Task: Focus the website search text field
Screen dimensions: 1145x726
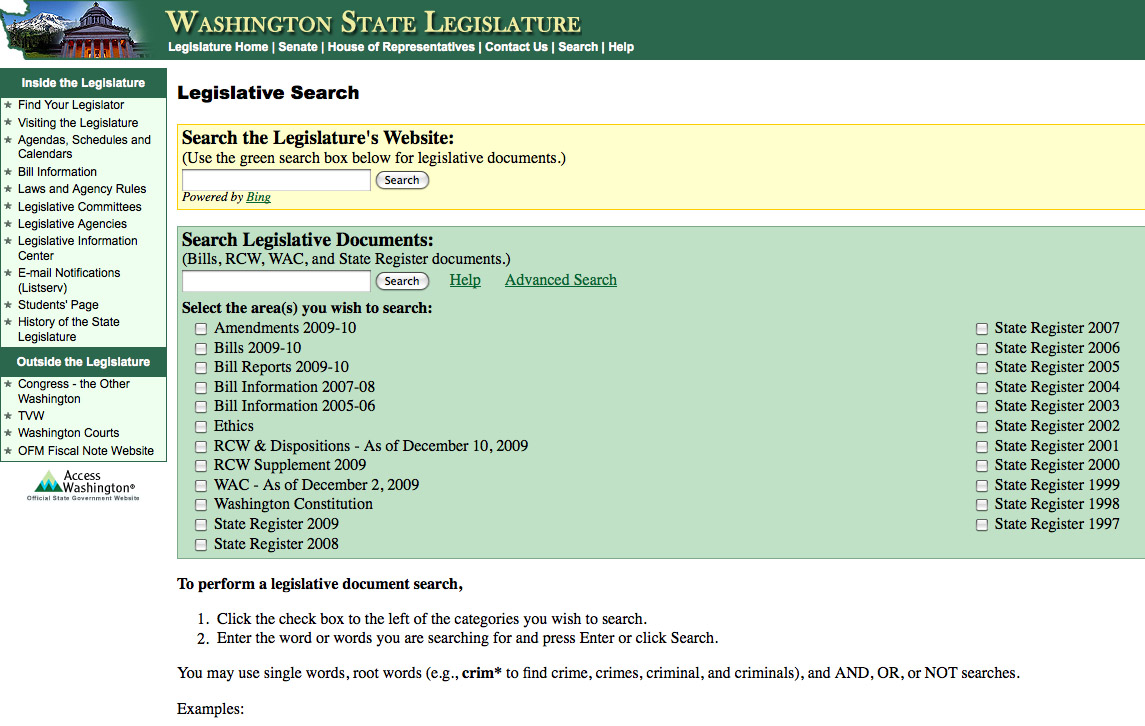Action: pos(276,180)
